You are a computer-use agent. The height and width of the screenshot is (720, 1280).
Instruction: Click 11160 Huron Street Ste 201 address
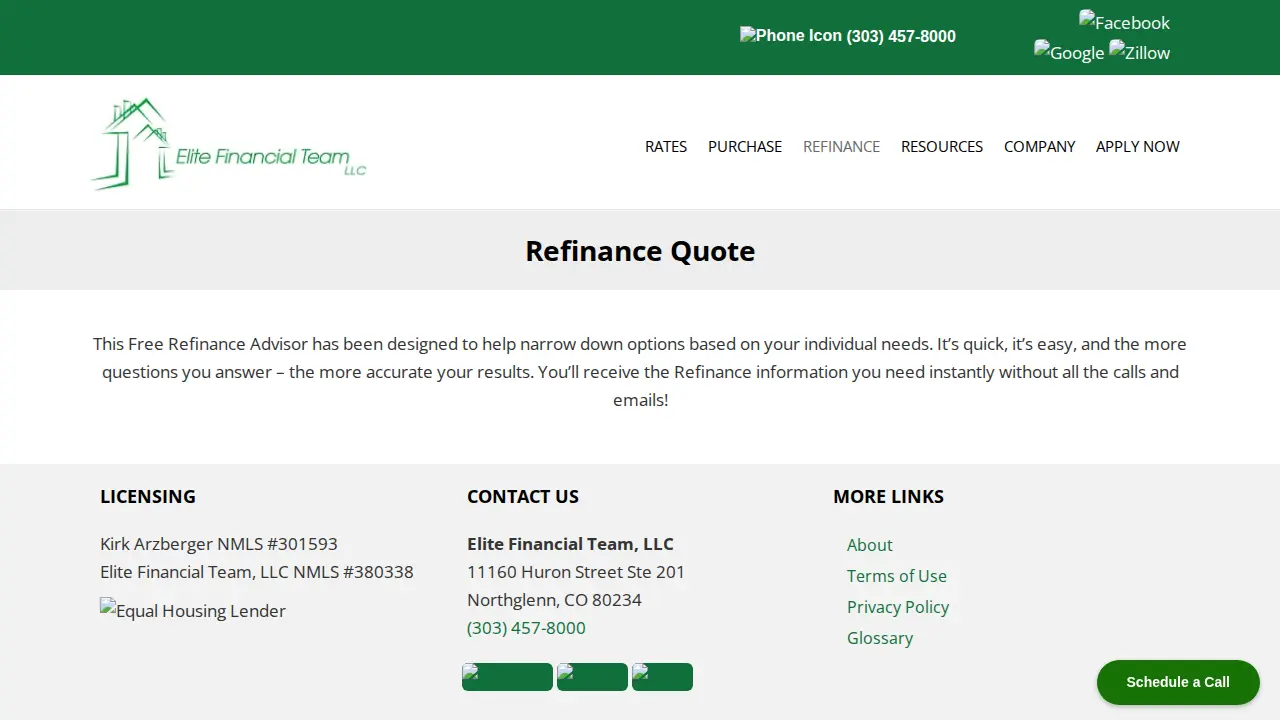pos(576,572)
